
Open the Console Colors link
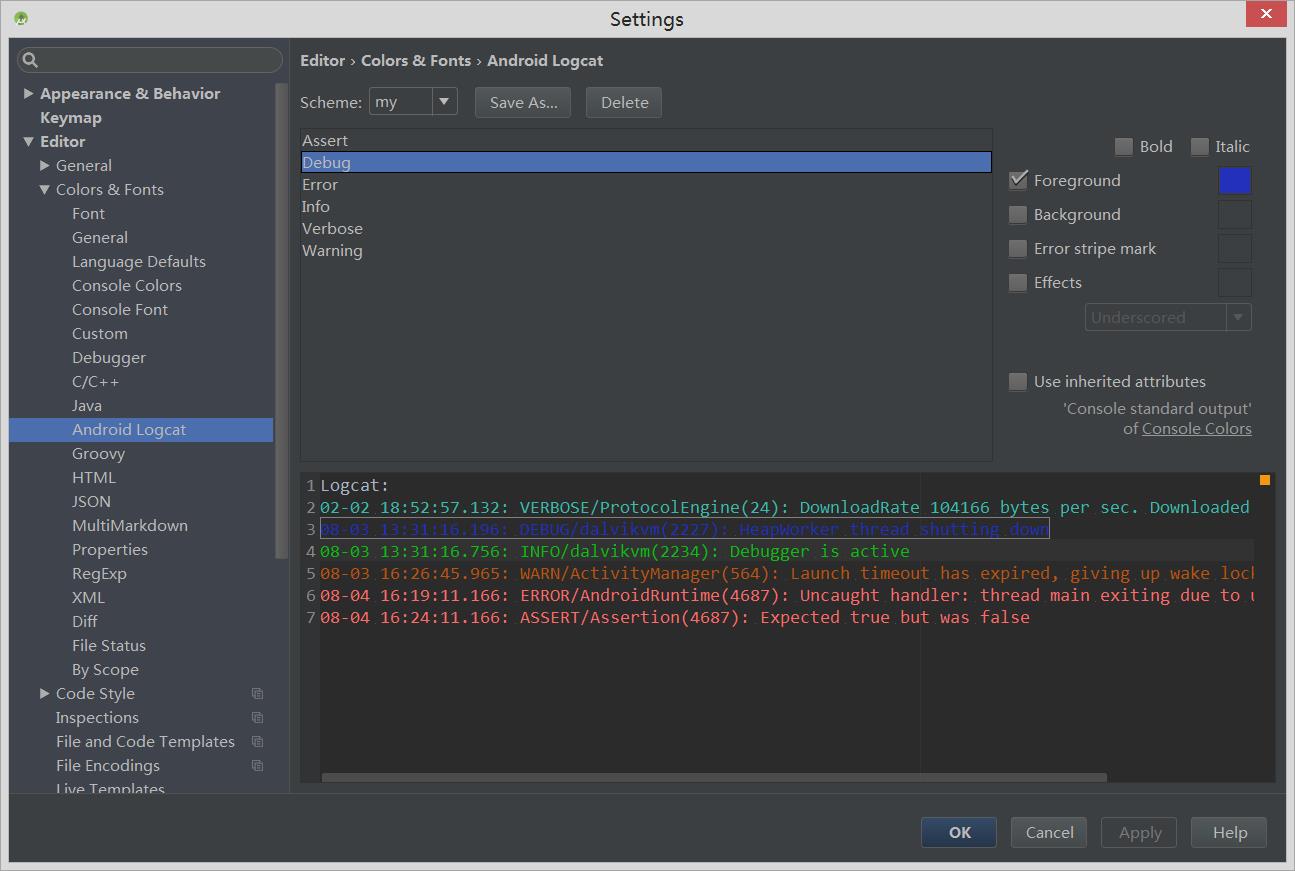[1196, 429]
